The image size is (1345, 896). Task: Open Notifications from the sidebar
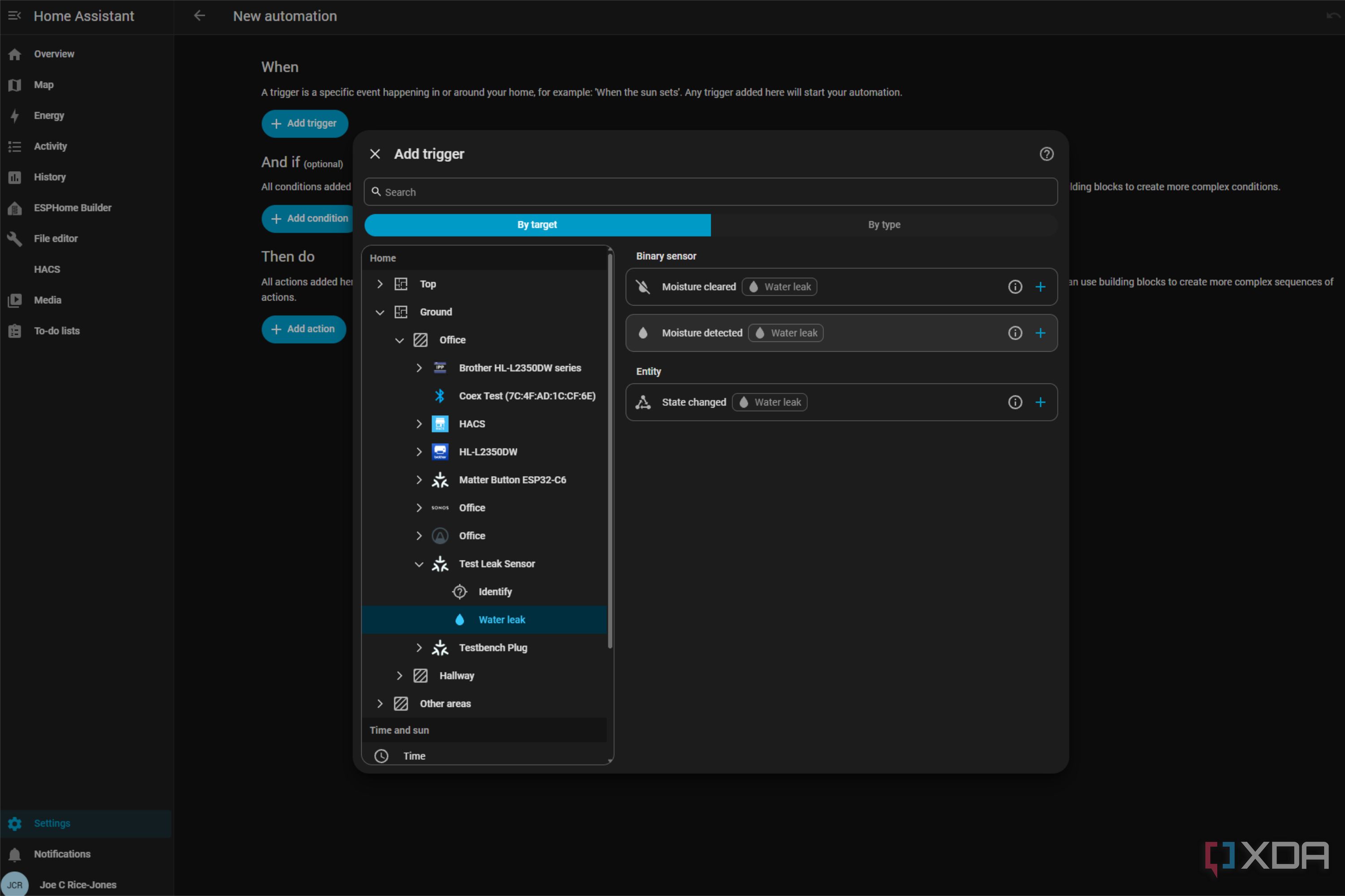click(86, 854)
